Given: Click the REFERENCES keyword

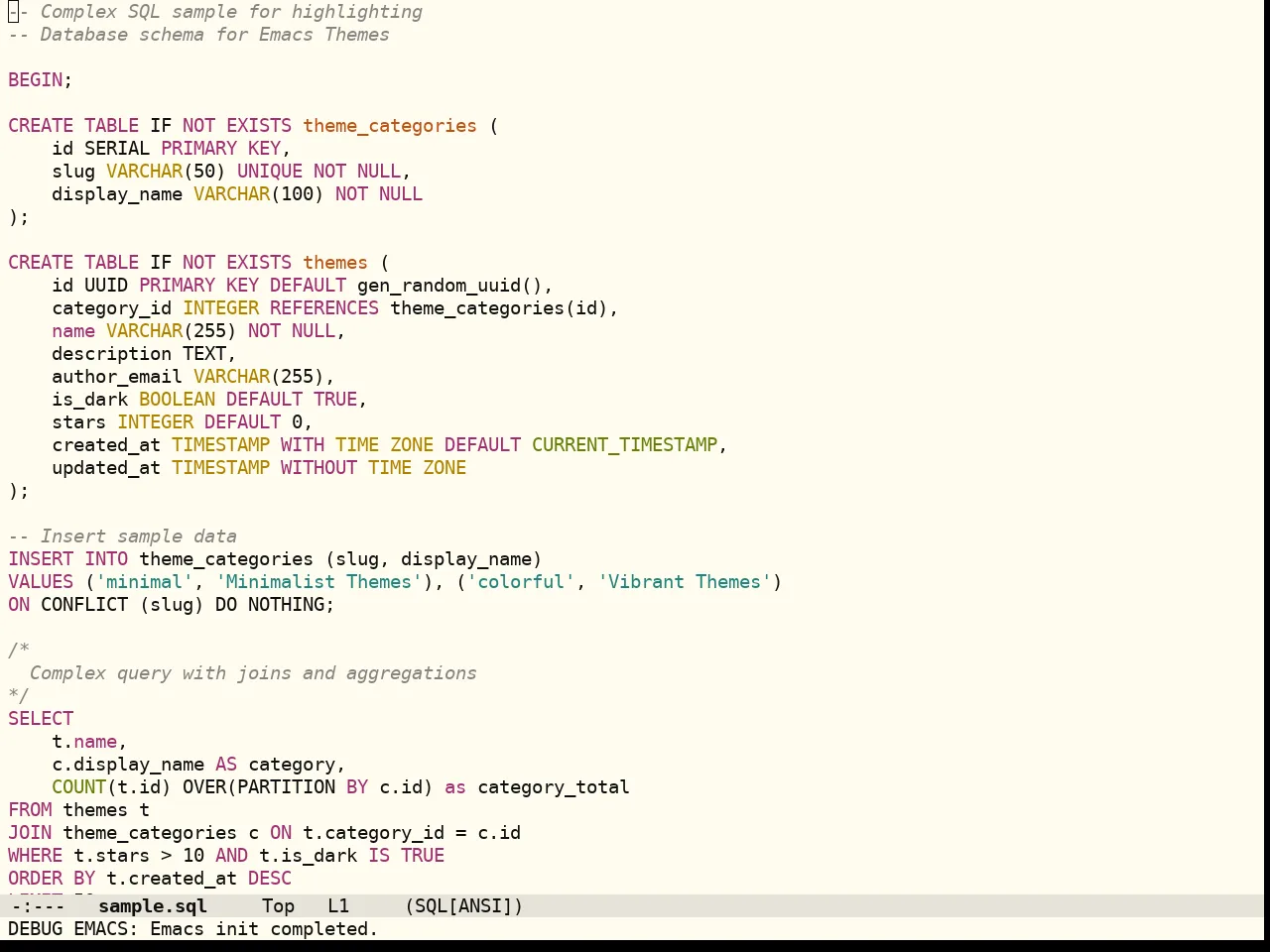Looking at the screenshot, I should [324, 308].
